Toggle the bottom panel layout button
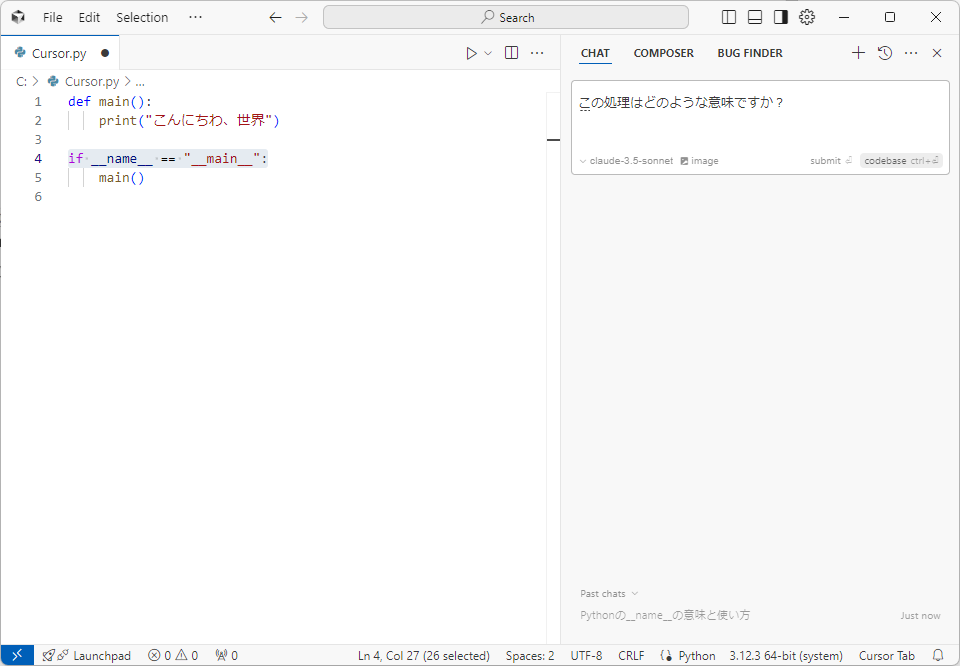 point(755,17)
